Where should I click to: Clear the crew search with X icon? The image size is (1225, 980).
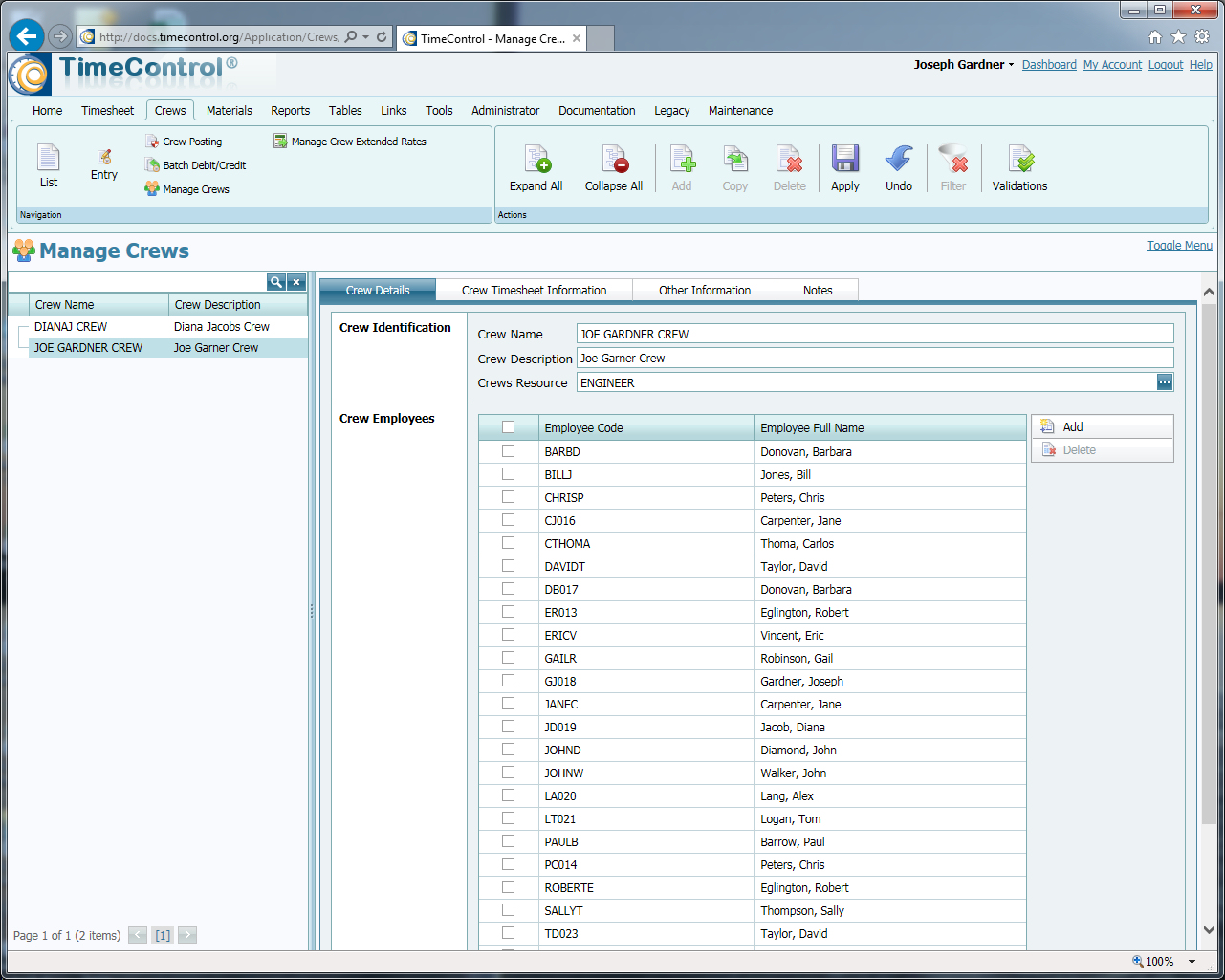tap(297, 282)
